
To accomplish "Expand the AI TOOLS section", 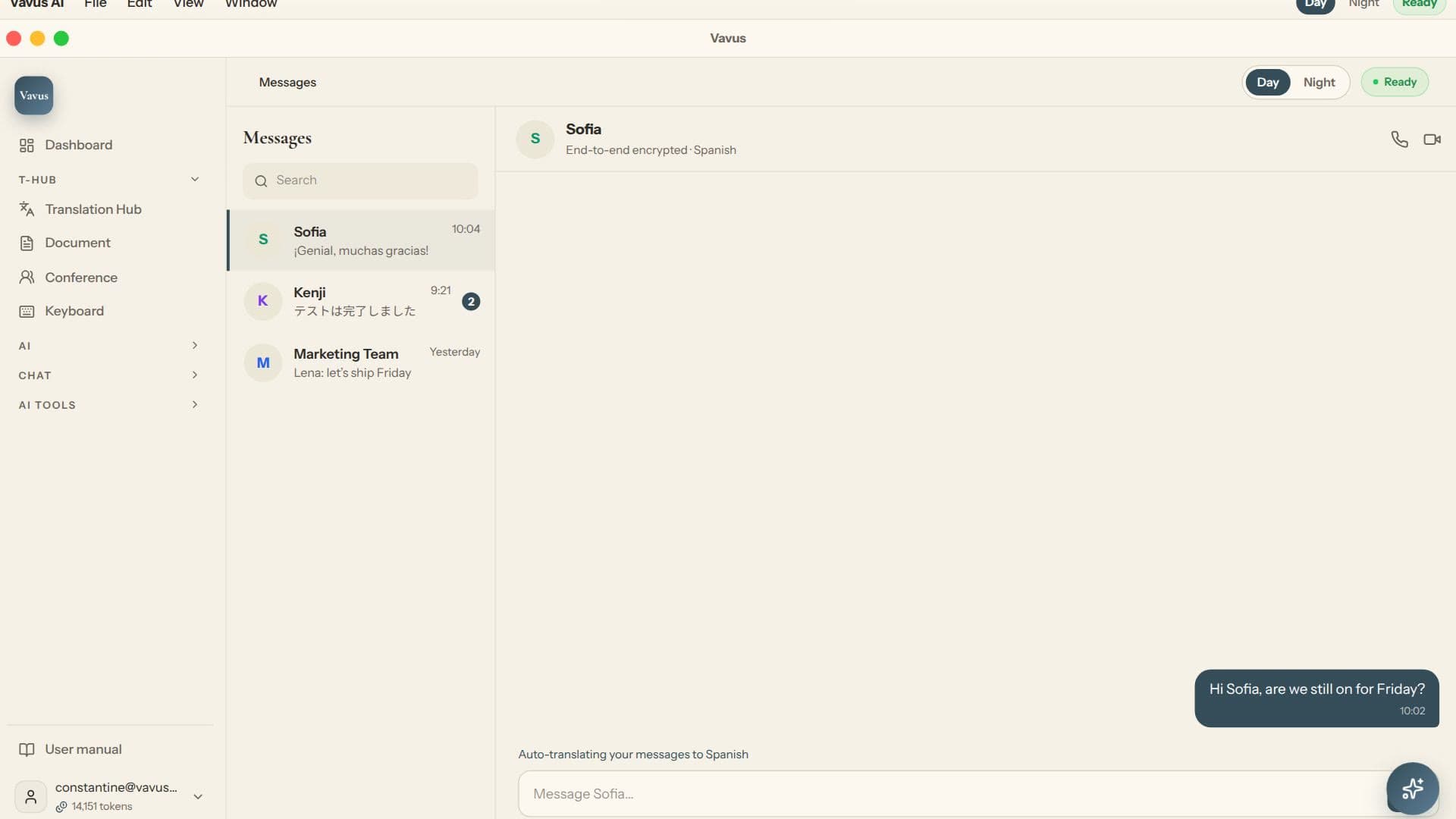I will (195, 405).
